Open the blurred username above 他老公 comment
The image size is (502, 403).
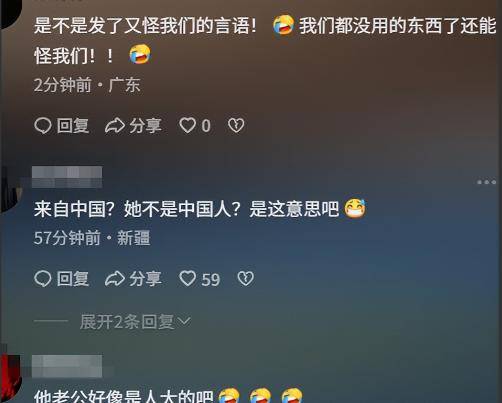67,366
